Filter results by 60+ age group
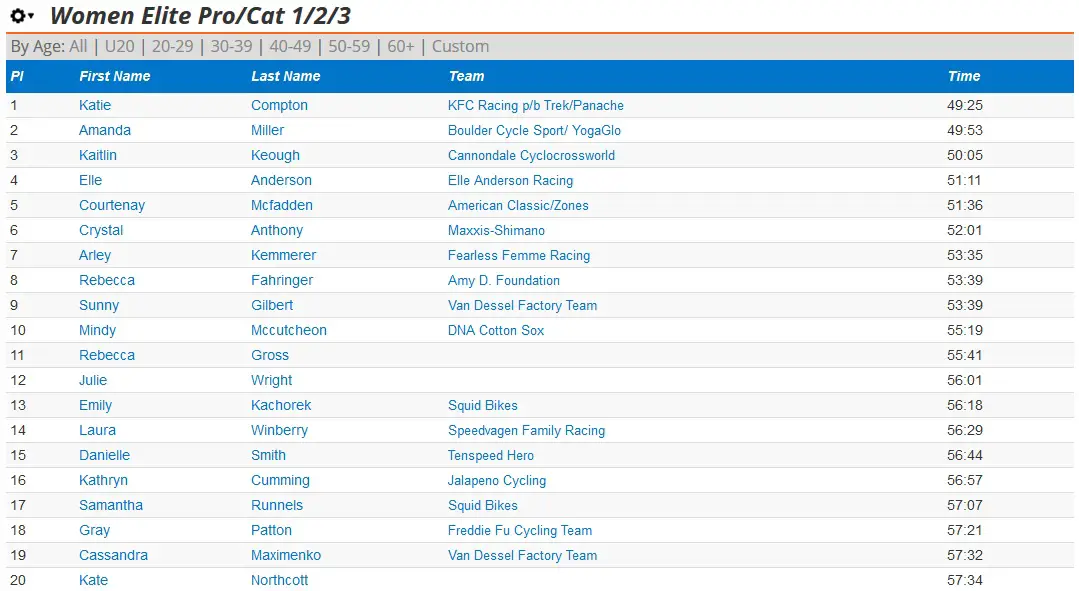Screen dimensions: 1079x591 pyautogui.click(x=401, y=46)
